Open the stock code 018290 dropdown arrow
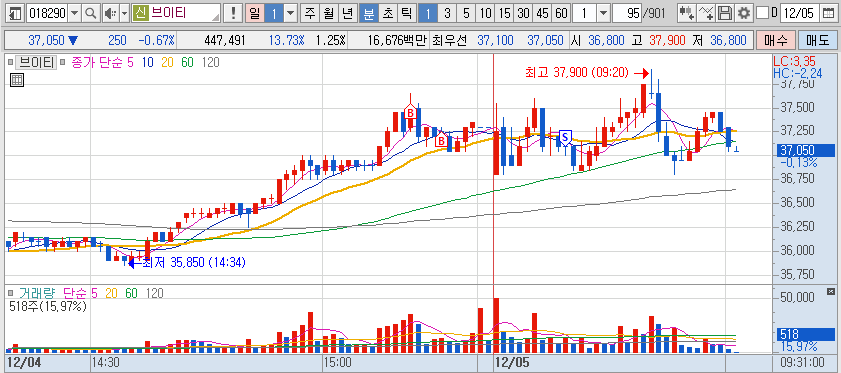The image size is (841, 373). (75, 13)
